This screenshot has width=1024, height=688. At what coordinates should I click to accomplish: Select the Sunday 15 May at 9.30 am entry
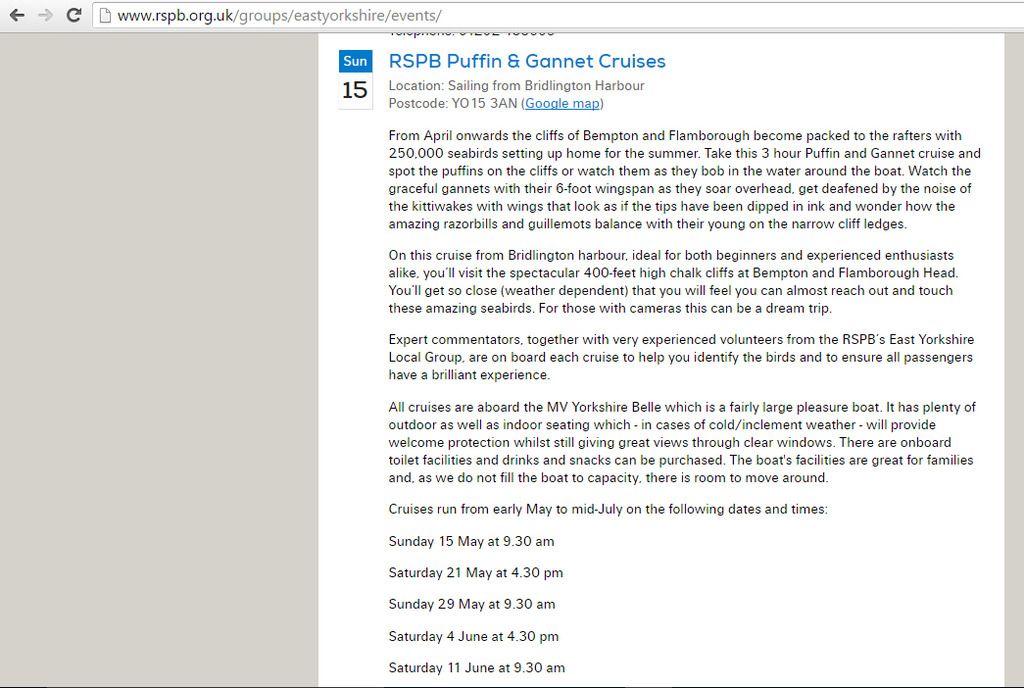pyautogui.click(x=472, y=541)
